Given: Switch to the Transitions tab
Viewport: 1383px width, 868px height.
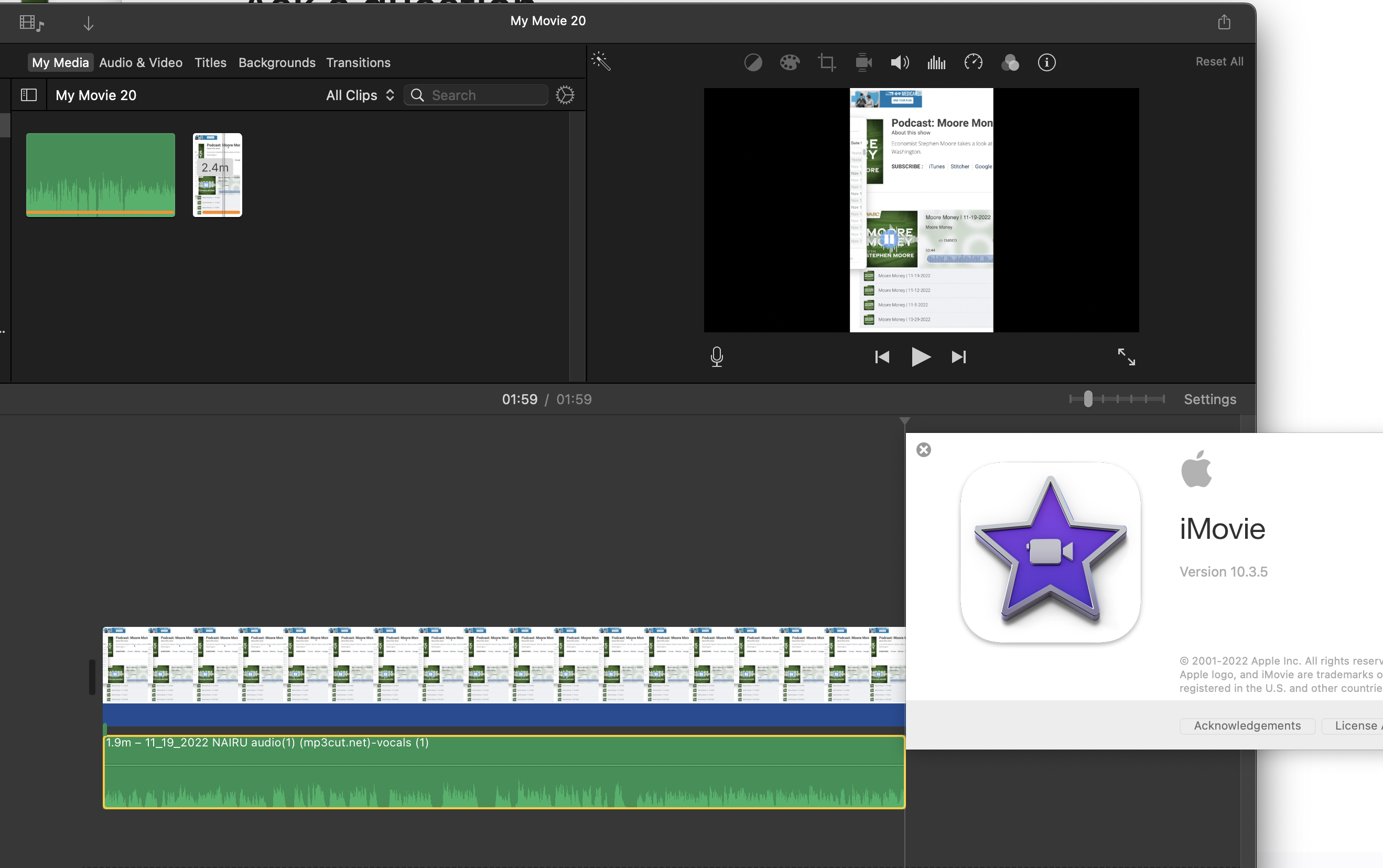Looking at the screenshot, I should [358, 62].
